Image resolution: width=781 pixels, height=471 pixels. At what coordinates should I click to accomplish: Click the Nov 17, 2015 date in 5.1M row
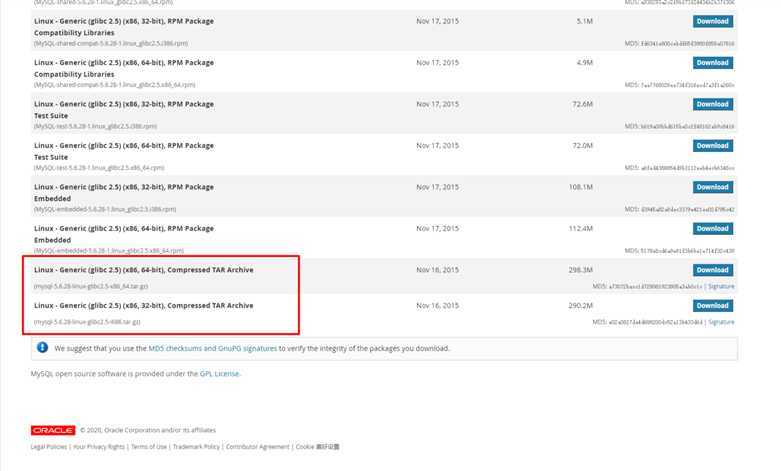[437, 21]
